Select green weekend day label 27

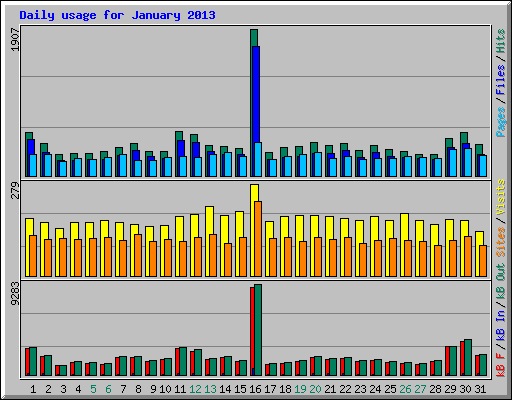420,389
